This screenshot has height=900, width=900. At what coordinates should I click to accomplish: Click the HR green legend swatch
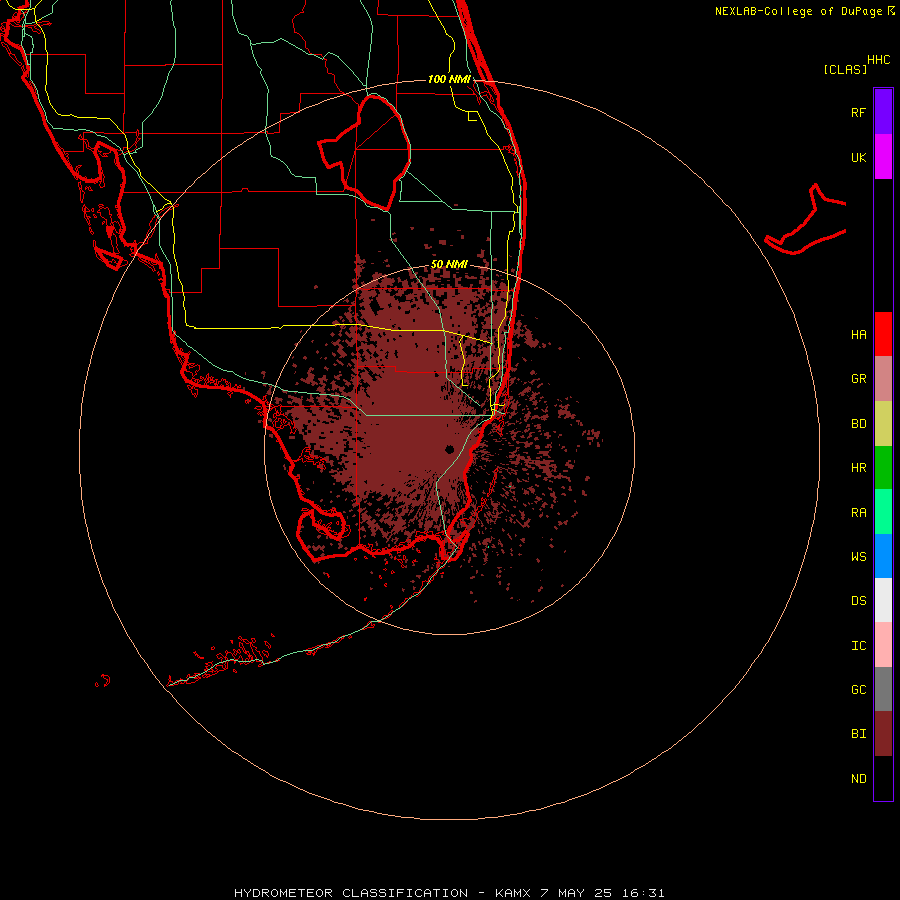[883, 468]
